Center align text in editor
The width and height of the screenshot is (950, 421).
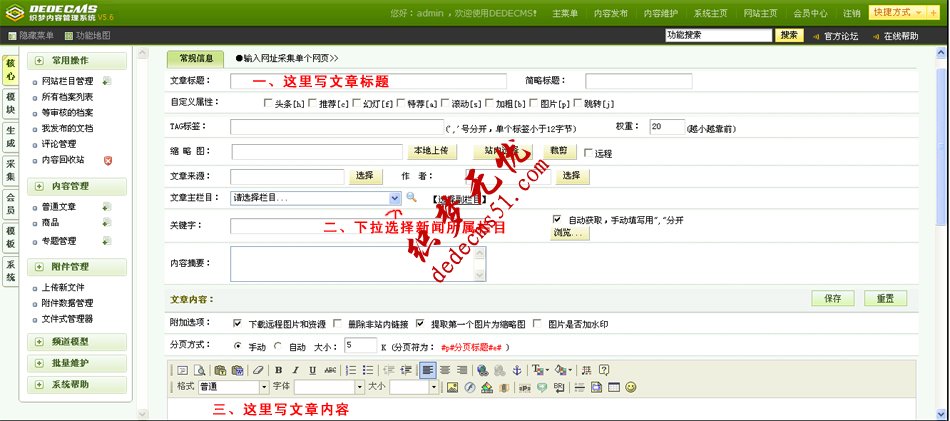point(445,370)
